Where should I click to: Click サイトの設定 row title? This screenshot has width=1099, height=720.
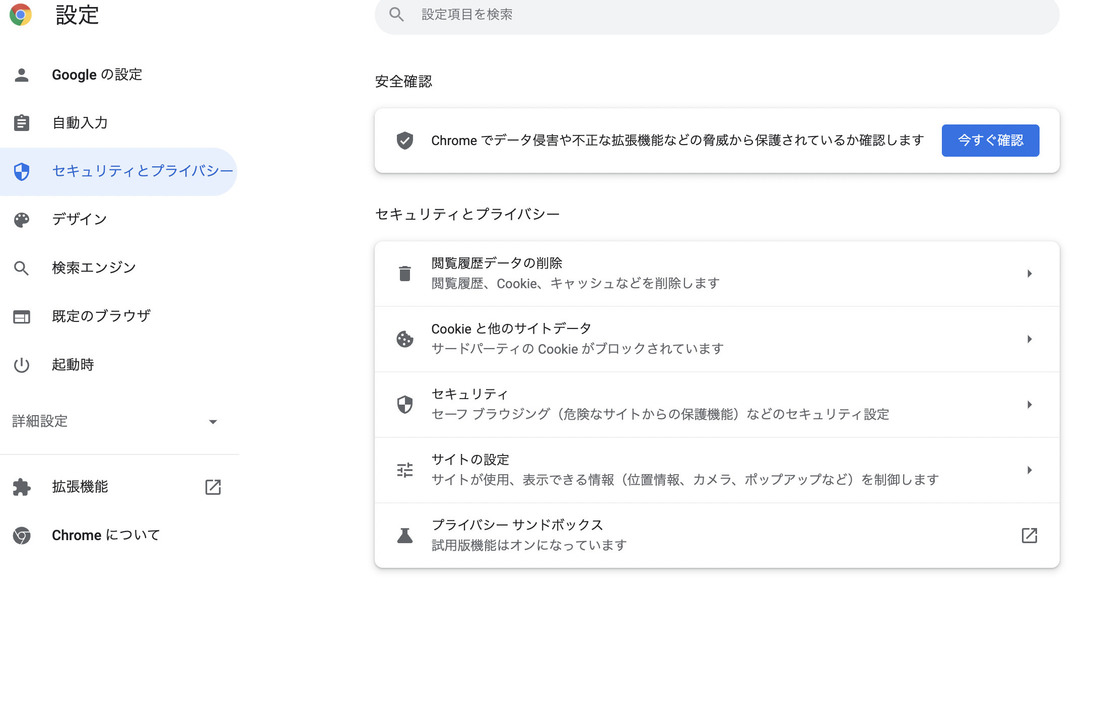(470, 459)
